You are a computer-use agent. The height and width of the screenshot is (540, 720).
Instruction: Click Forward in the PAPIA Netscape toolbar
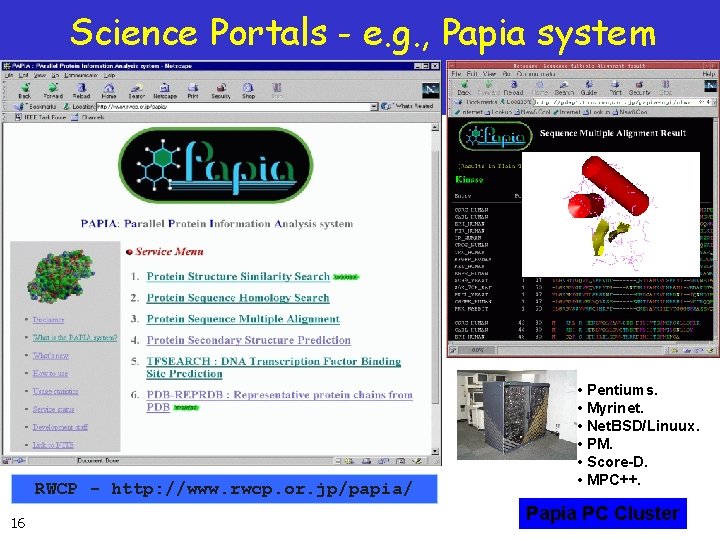click(x=53, y=90)
